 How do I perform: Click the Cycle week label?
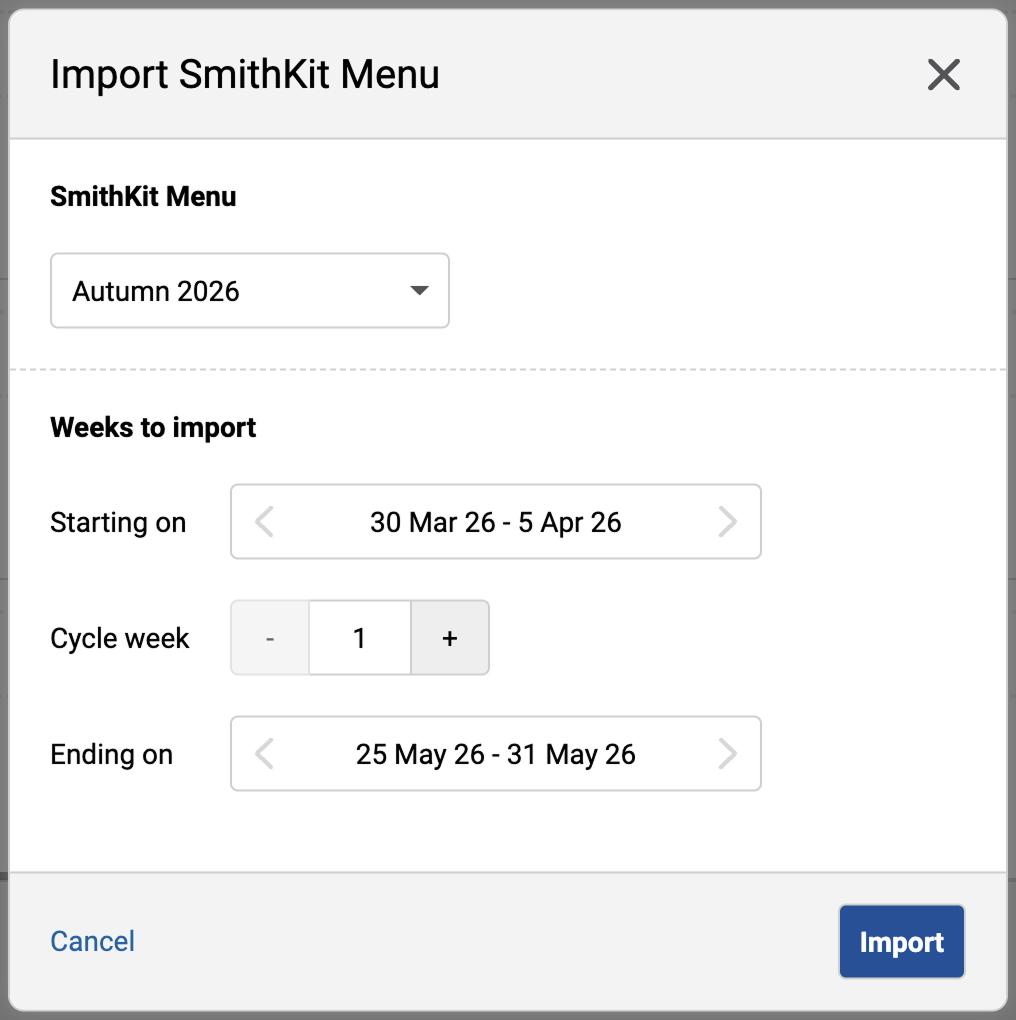(x=120, y=638)
